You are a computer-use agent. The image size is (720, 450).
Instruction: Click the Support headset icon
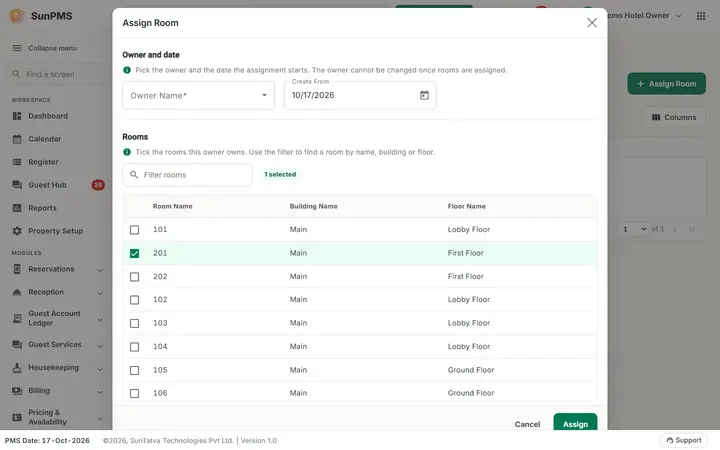tap(669, 440)
